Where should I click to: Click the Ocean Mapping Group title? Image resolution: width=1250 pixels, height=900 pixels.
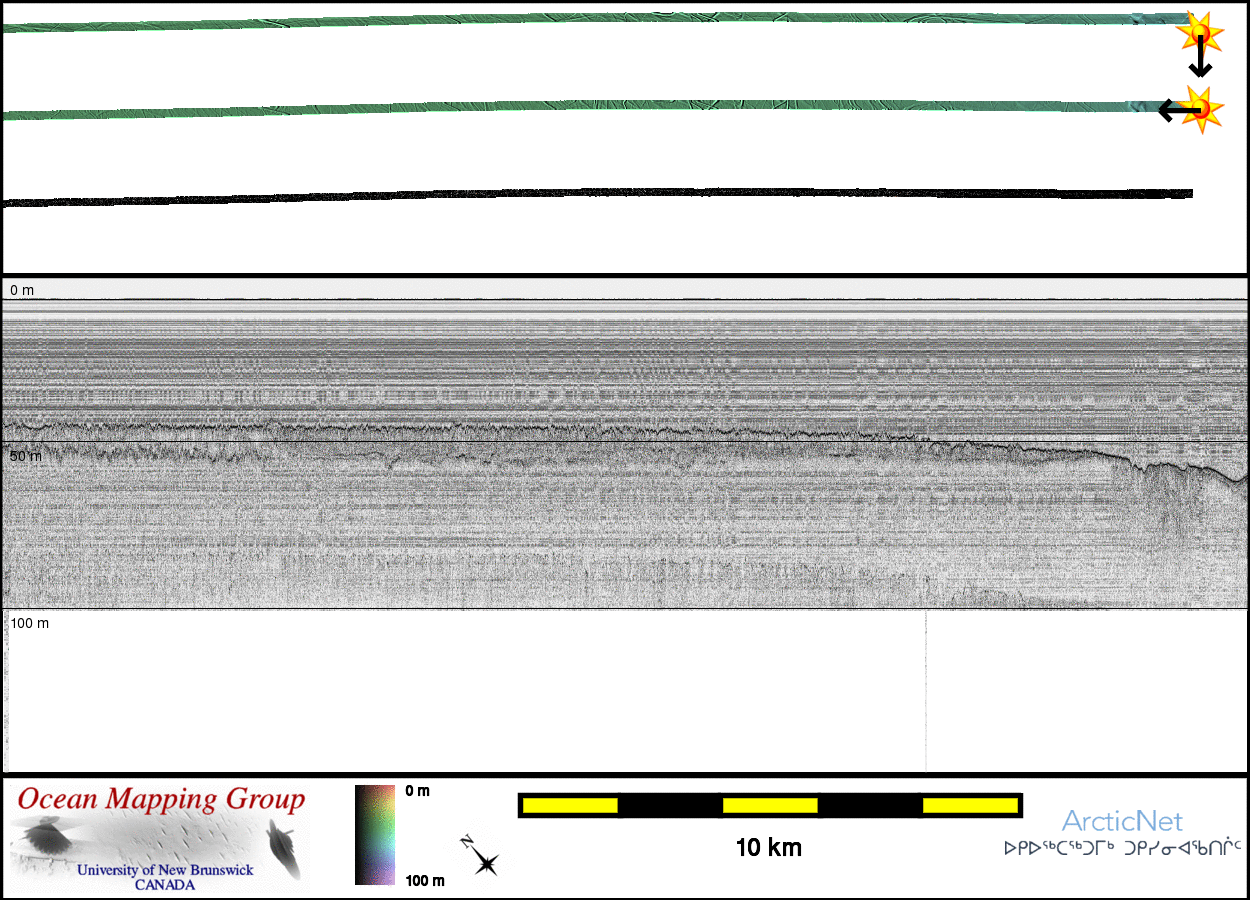pos(161,800)
